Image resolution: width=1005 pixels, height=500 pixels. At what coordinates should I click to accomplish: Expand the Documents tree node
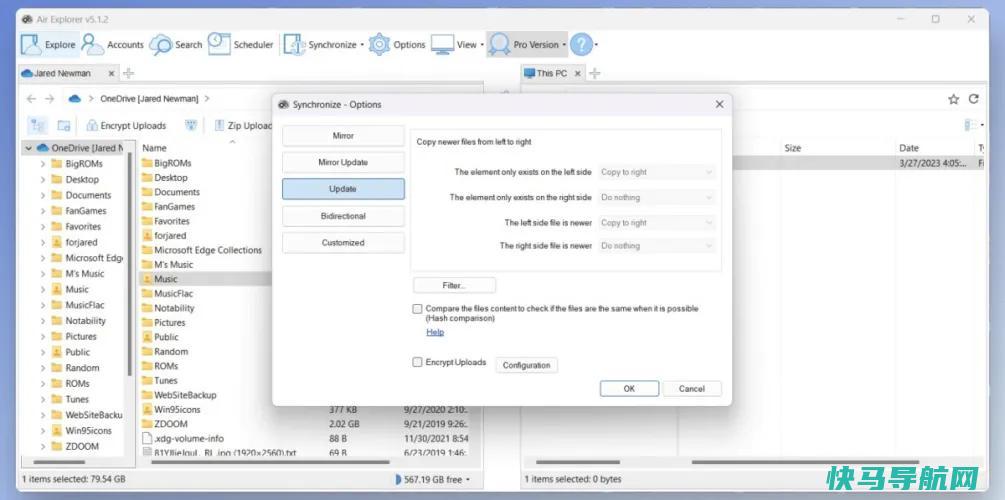(x=43, y=195)
